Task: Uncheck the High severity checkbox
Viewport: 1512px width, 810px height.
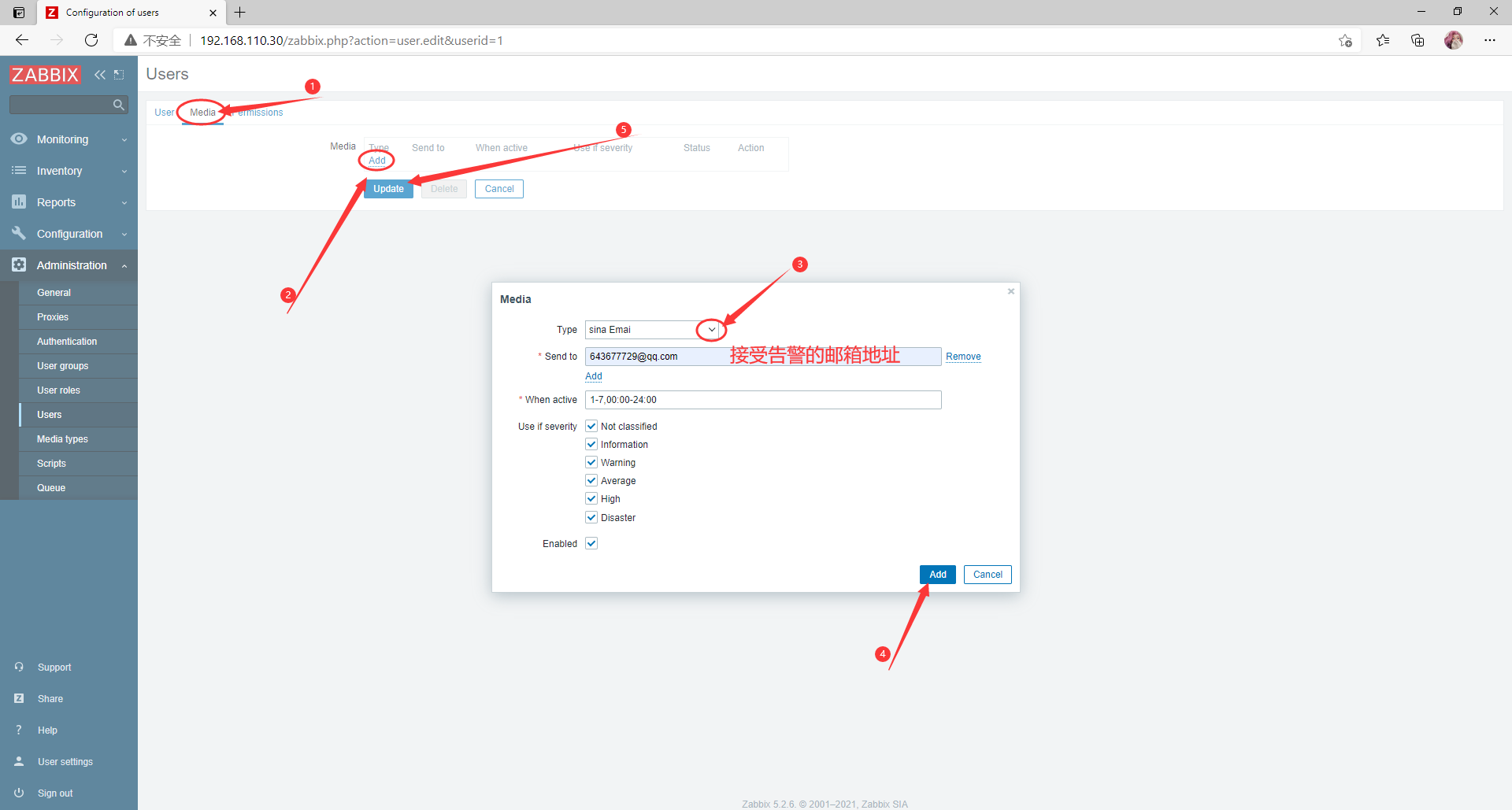Action: (x=591, y=498)
